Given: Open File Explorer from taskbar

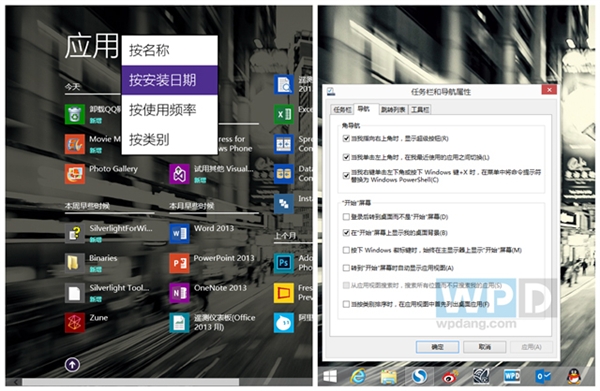Looking at the screenshot, I should click(x=388, y=377).
